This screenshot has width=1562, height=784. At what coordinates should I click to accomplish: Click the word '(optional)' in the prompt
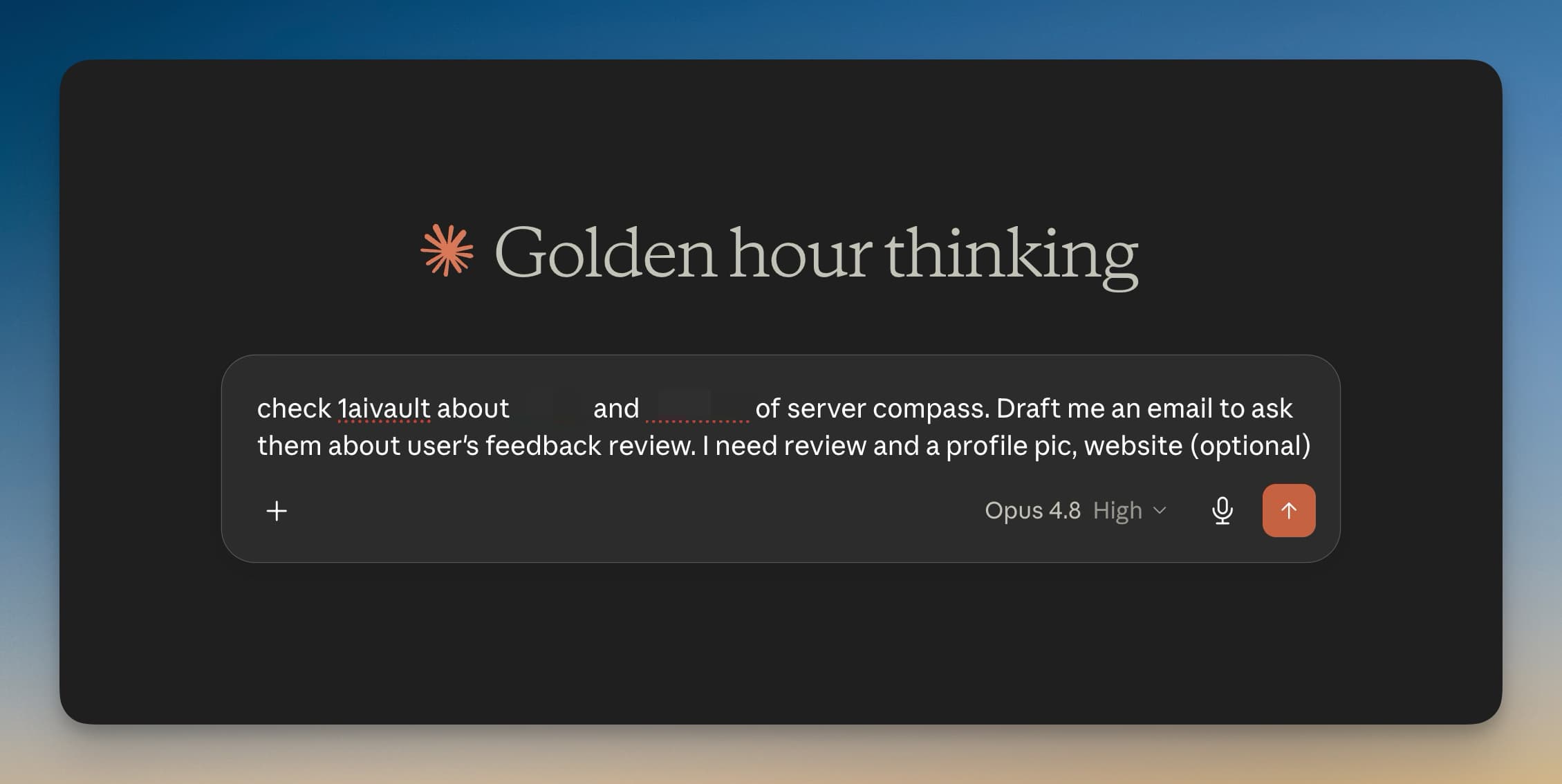pos(1250,446)
